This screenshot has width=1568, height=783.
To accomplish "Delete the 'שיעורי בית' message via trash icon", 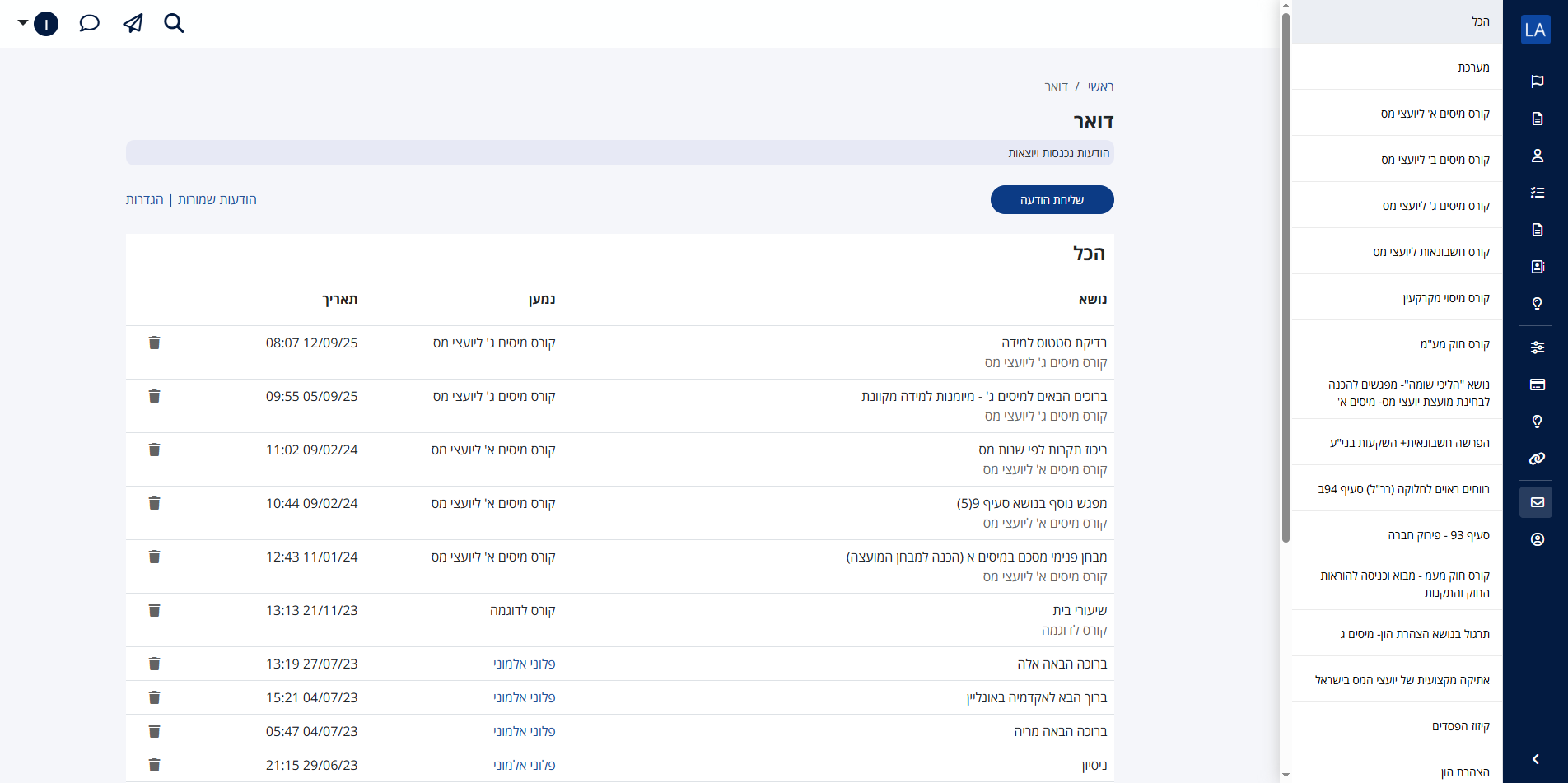I will coord(154,610).
